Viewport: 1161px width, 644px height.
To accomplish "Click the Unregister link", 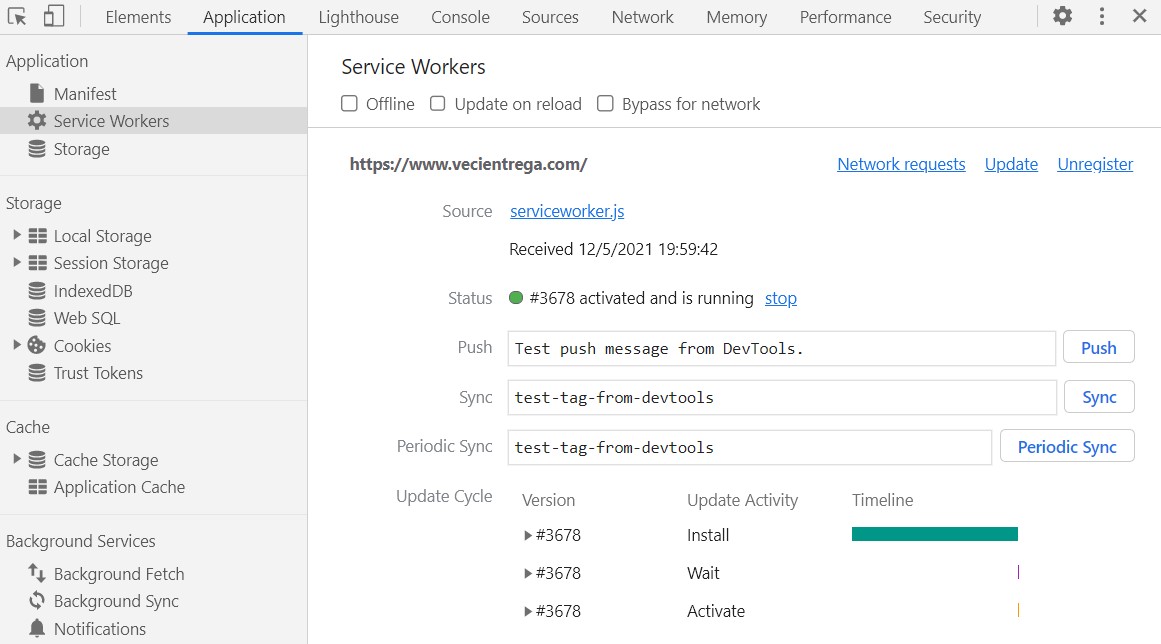I will (1095, 164).
